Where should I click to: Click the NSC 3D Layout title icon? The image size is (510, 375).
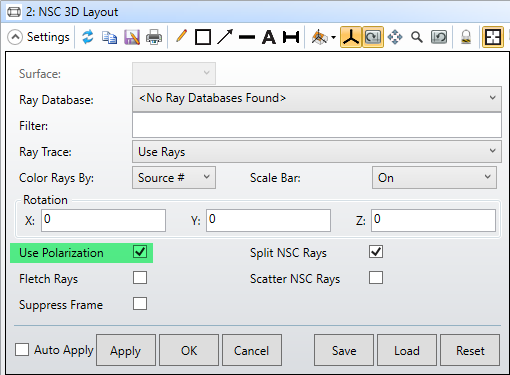coord(14,12)
